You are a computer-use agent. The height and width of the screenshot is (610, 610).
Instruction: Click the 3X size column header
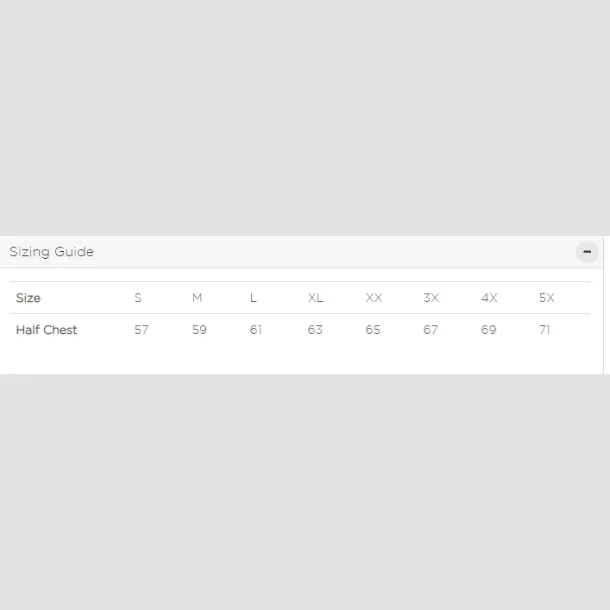click(431, 298)
